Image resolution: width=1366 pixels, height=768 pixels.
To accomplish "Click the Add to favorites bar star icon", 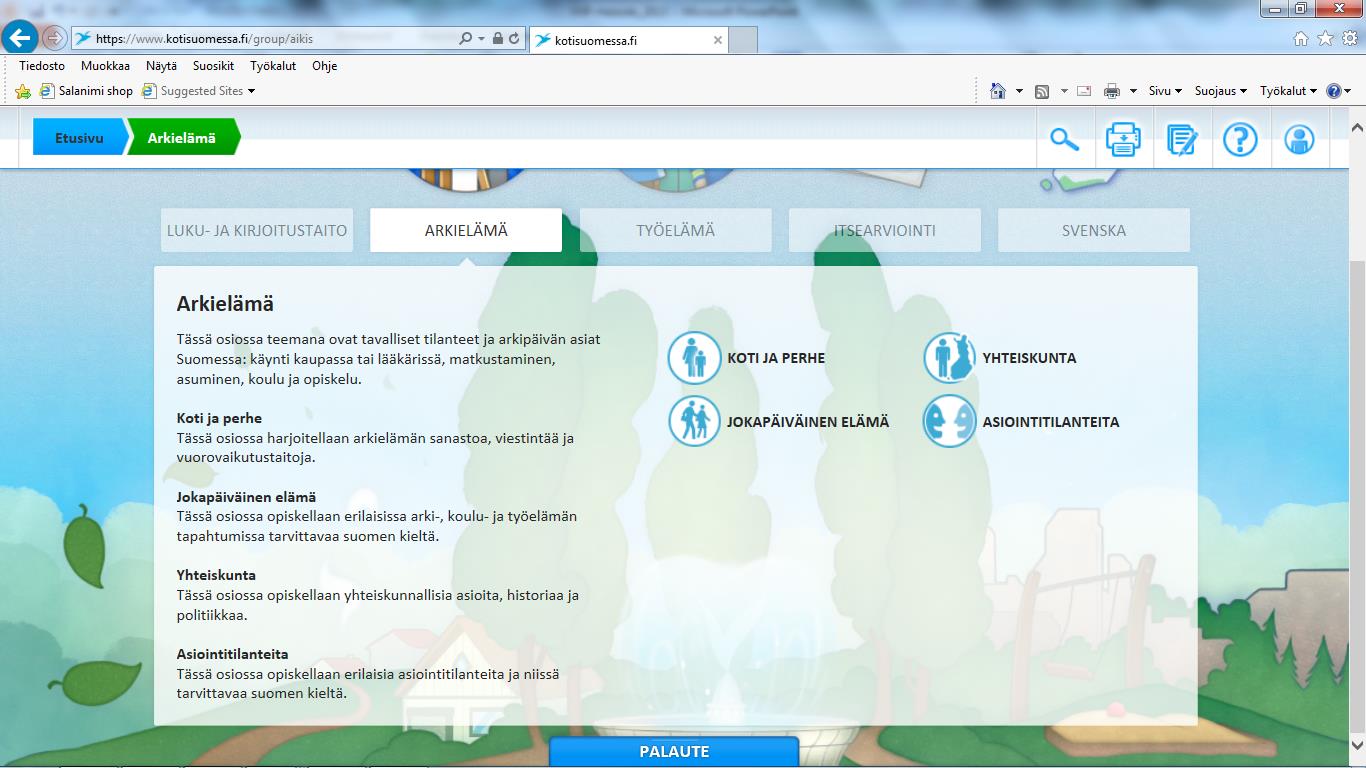I will tap(23, 91).
